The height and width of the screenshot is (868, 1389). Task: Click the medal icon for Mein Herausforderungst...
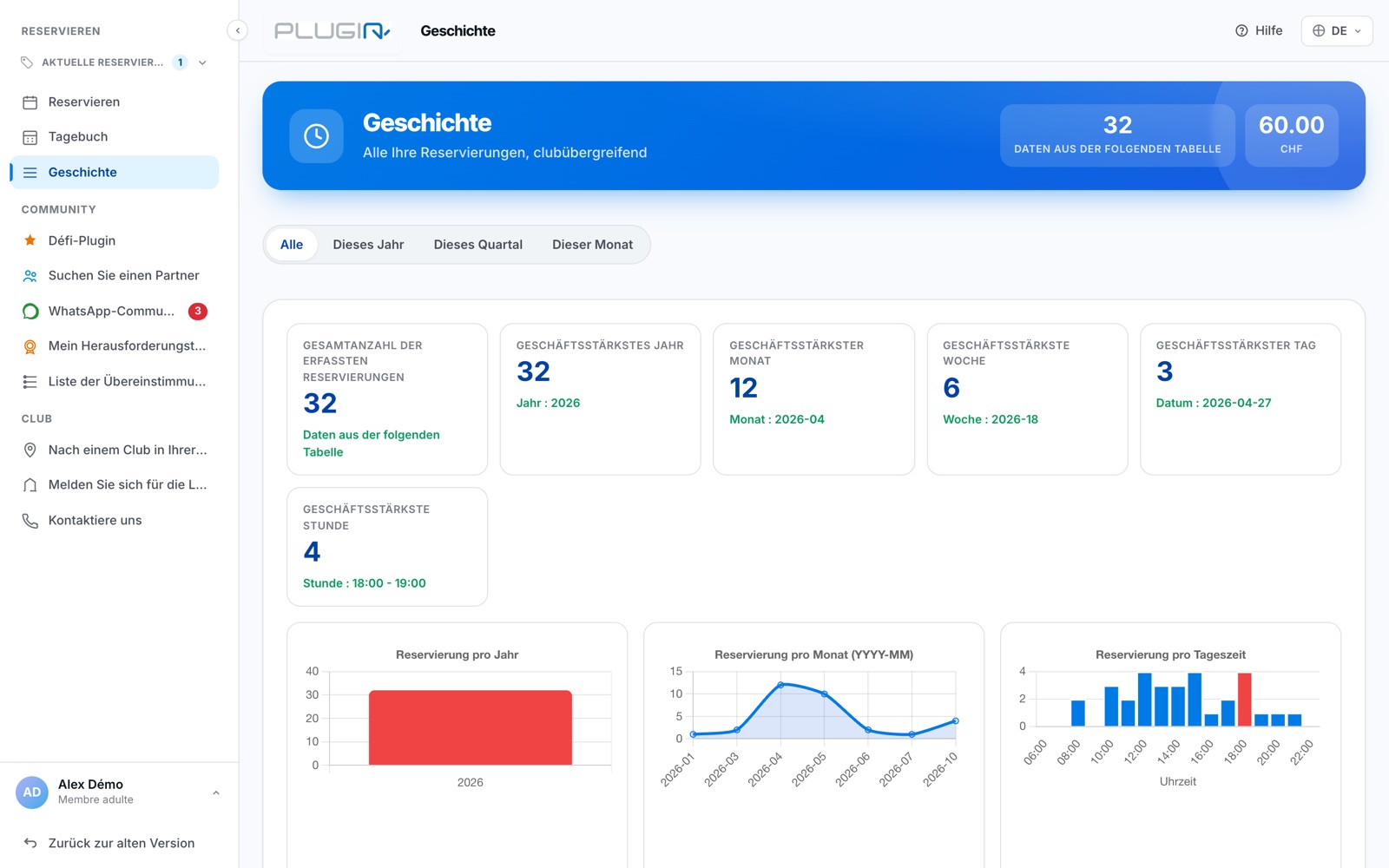point(30,346)
